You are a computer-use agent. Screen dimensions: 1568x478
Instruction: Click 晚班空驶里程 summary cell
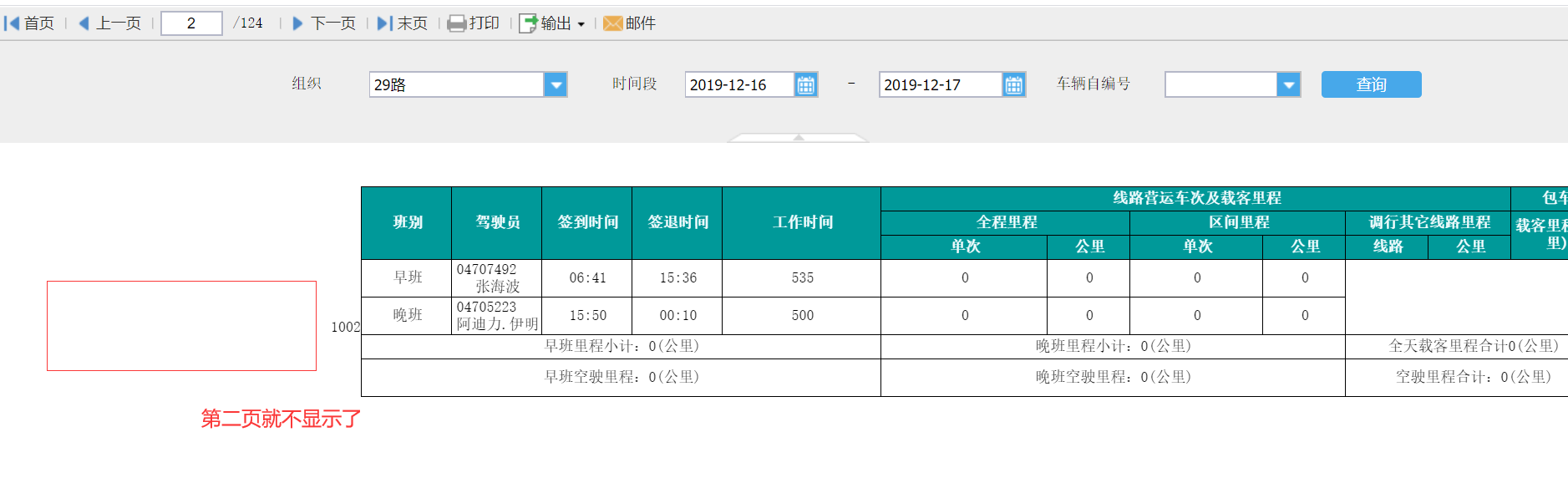(1114, 378)
